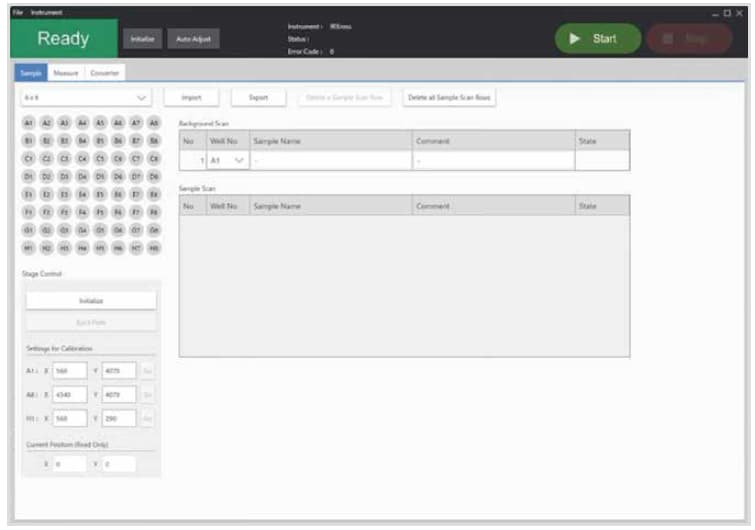Screen dimensions: 755x530
Task: Select well D4 in the plate grid
Action: coord(82,176)
